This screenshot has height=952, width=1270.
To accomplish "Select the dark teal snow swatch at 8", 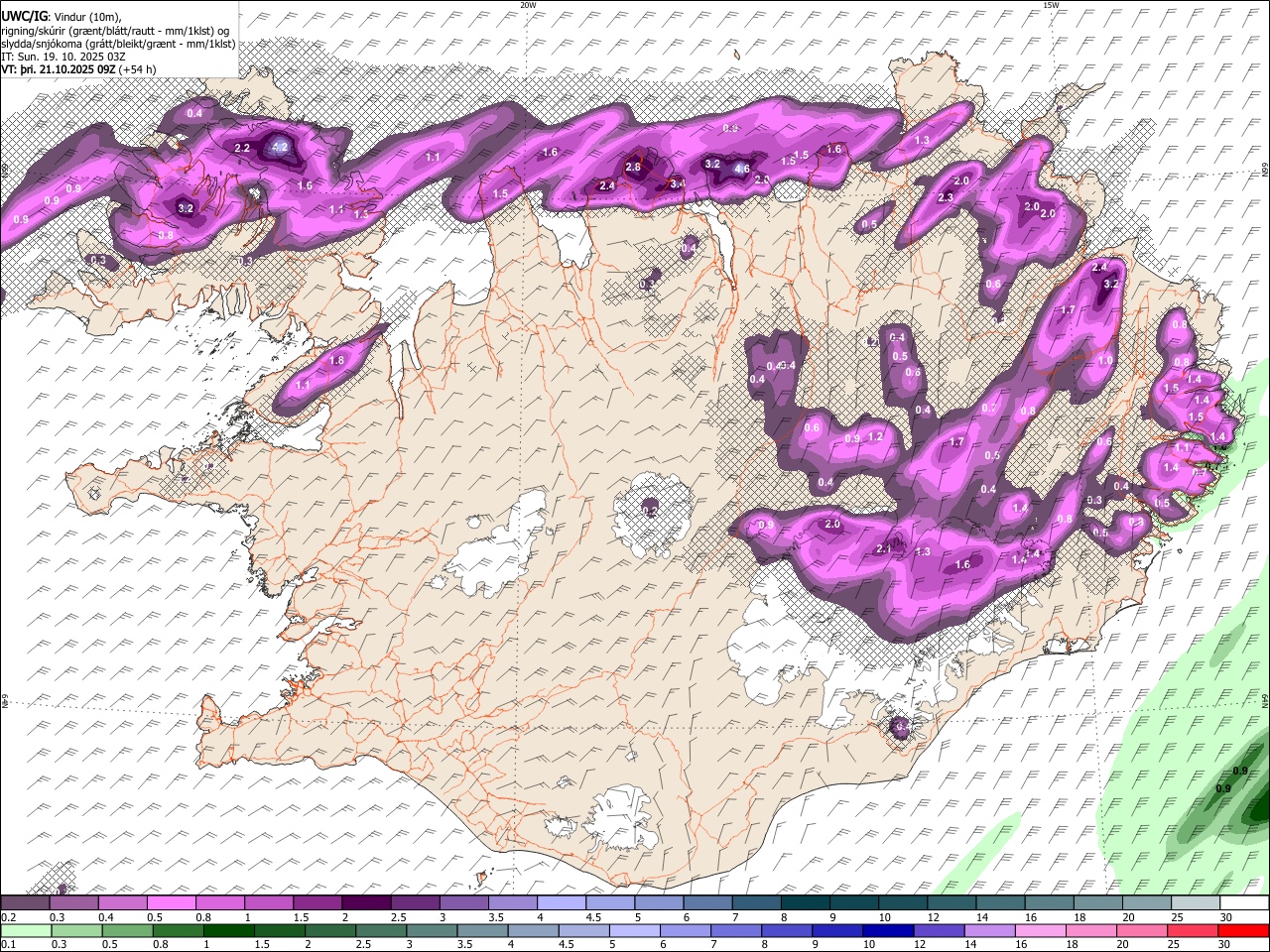I will 806,902.
